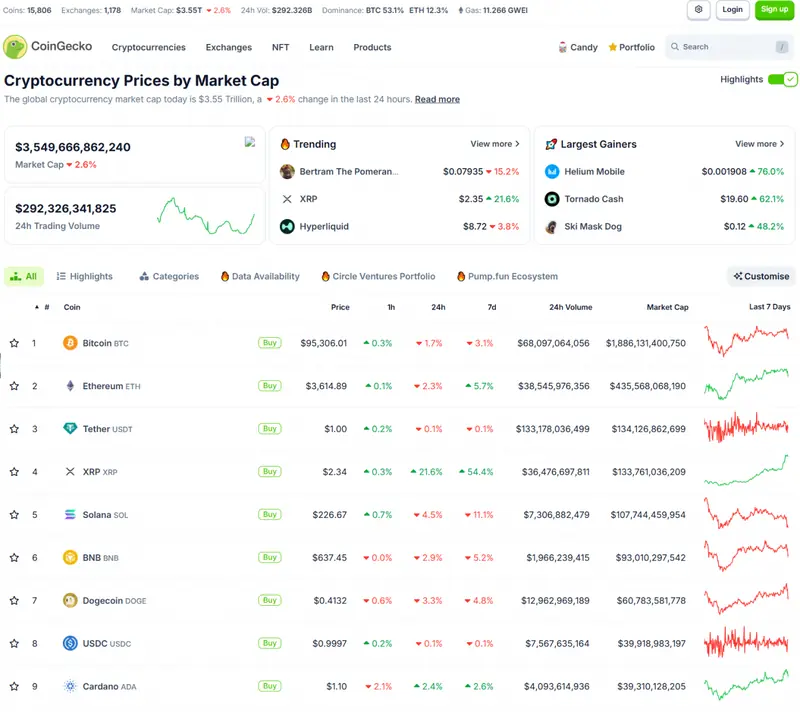The width and height of the screenshot is (800, 712).
Task: Click the Ski Mask Dog icon
Action: click(x=552, y=226)
